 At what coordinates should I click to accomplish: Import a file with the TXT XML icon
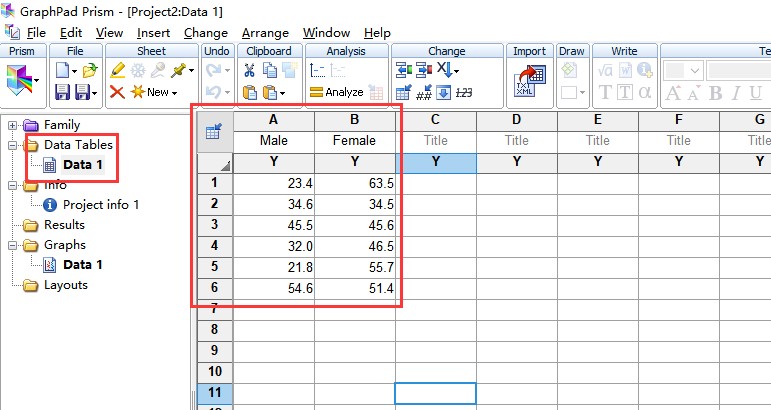click(530, 81)
